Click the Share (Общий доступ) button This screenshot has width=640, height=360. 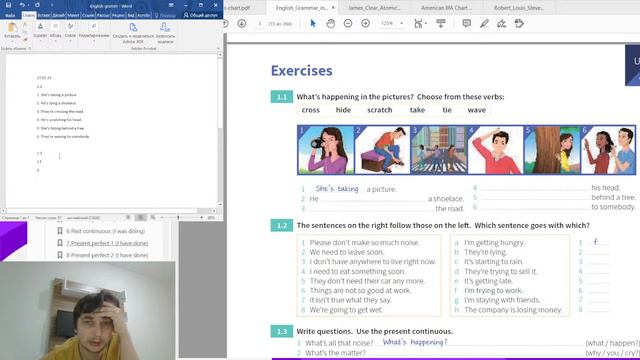(200, 15)
